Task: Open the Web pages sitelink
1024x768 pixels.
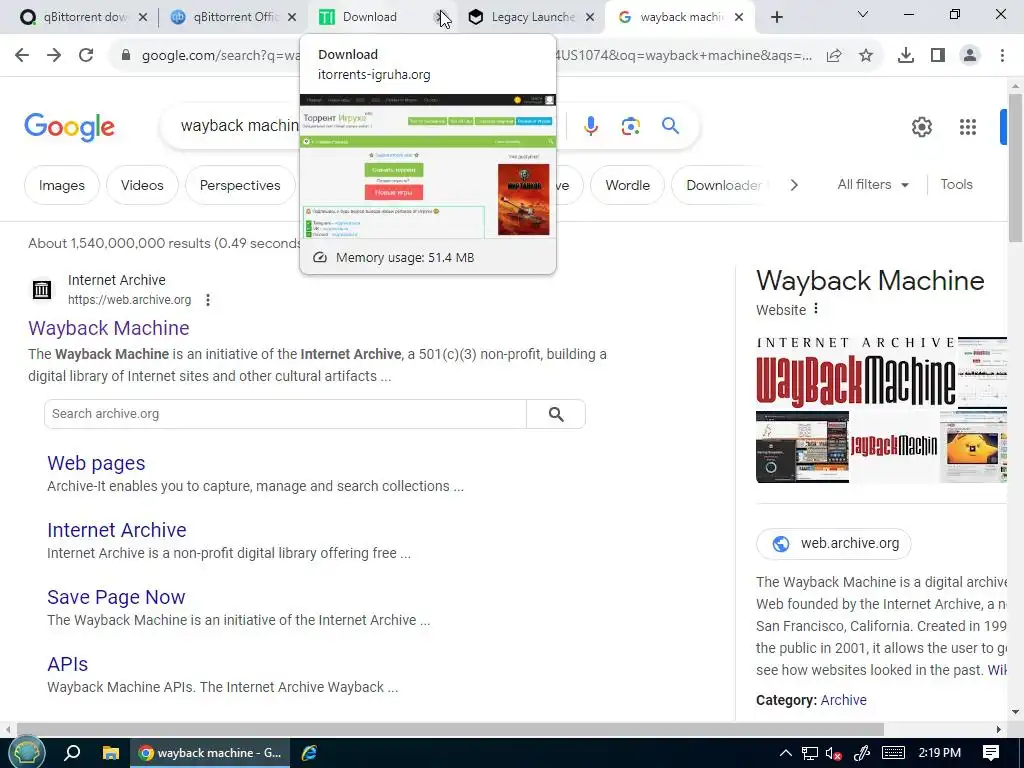Action: click(x=96, y=463)
